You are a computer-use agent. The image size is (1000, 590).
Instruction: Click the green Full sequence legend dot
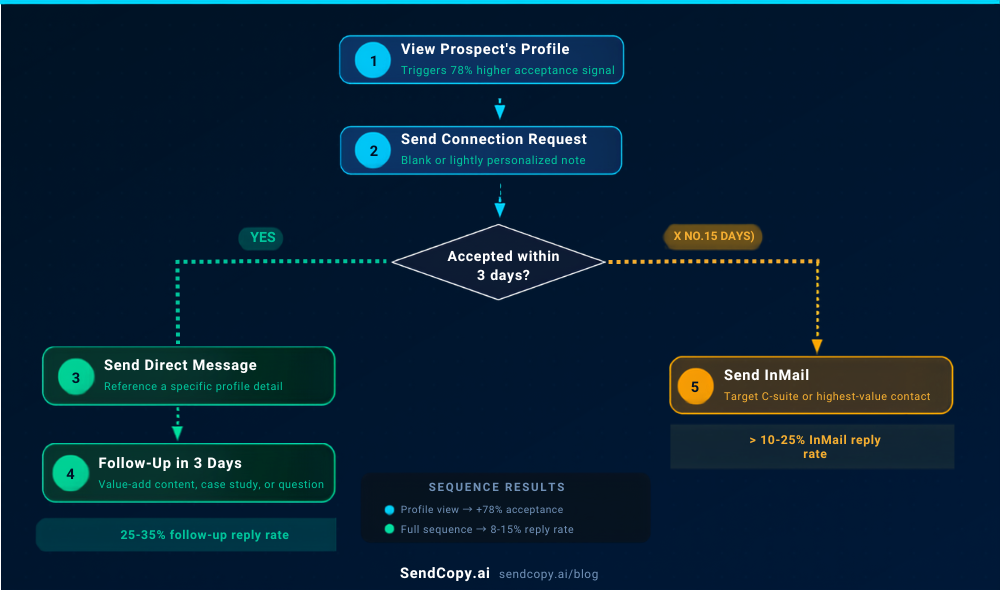390,529
